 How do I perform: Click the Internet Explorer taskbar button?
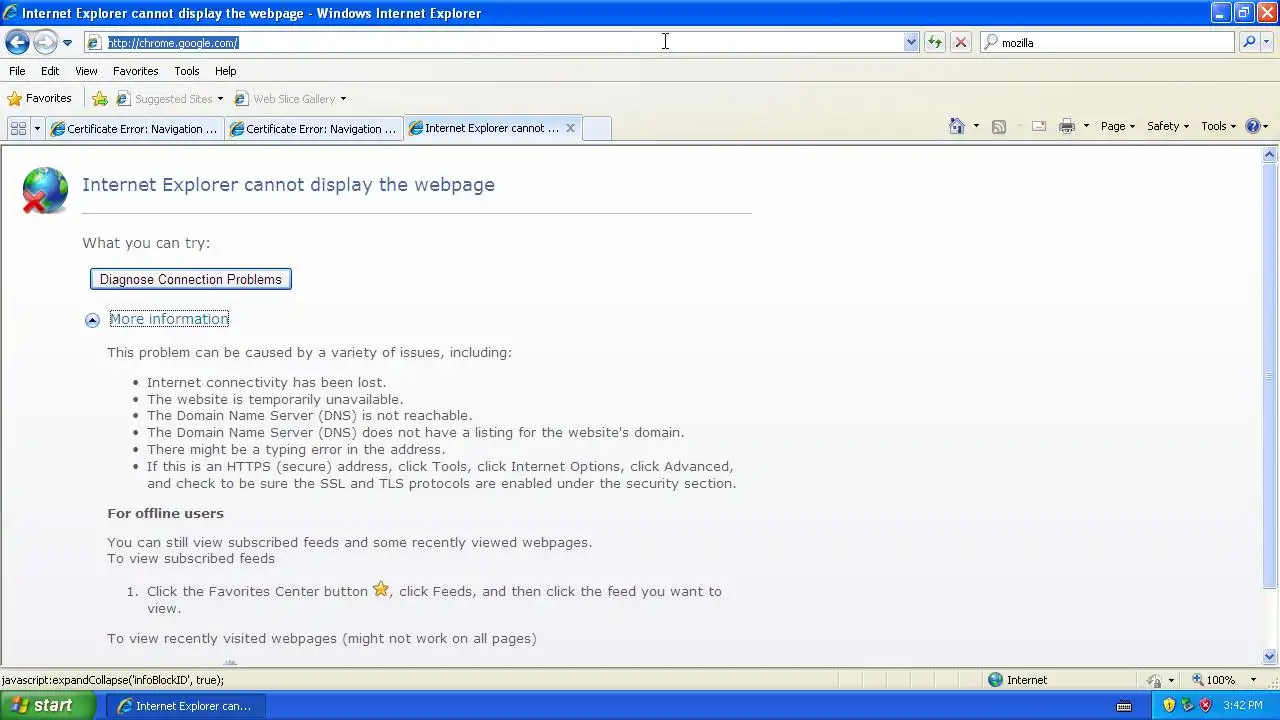click(x=185, y=706)
